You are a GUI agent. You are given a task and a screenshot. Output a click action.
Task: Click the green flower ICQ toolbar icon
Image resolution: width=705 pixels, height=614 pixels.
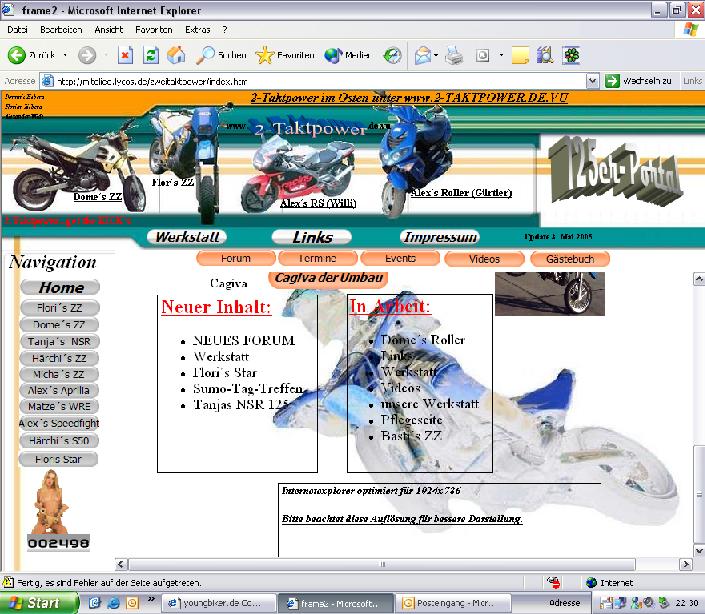click(571, 55)
